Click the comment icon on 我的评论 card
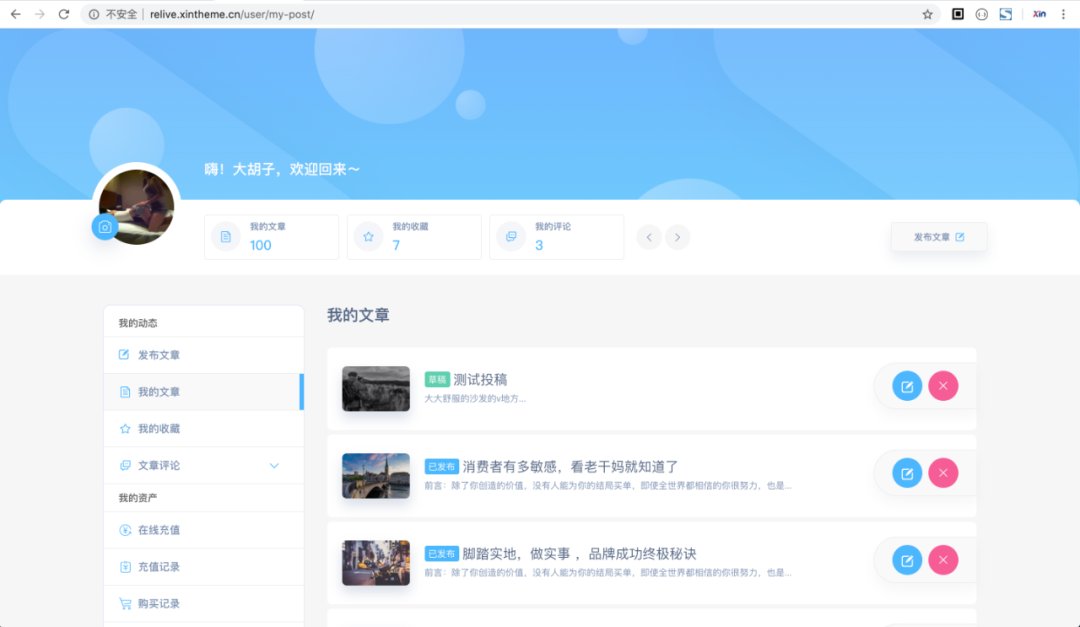Screen dimensions: 1080x627 [510, 237]
